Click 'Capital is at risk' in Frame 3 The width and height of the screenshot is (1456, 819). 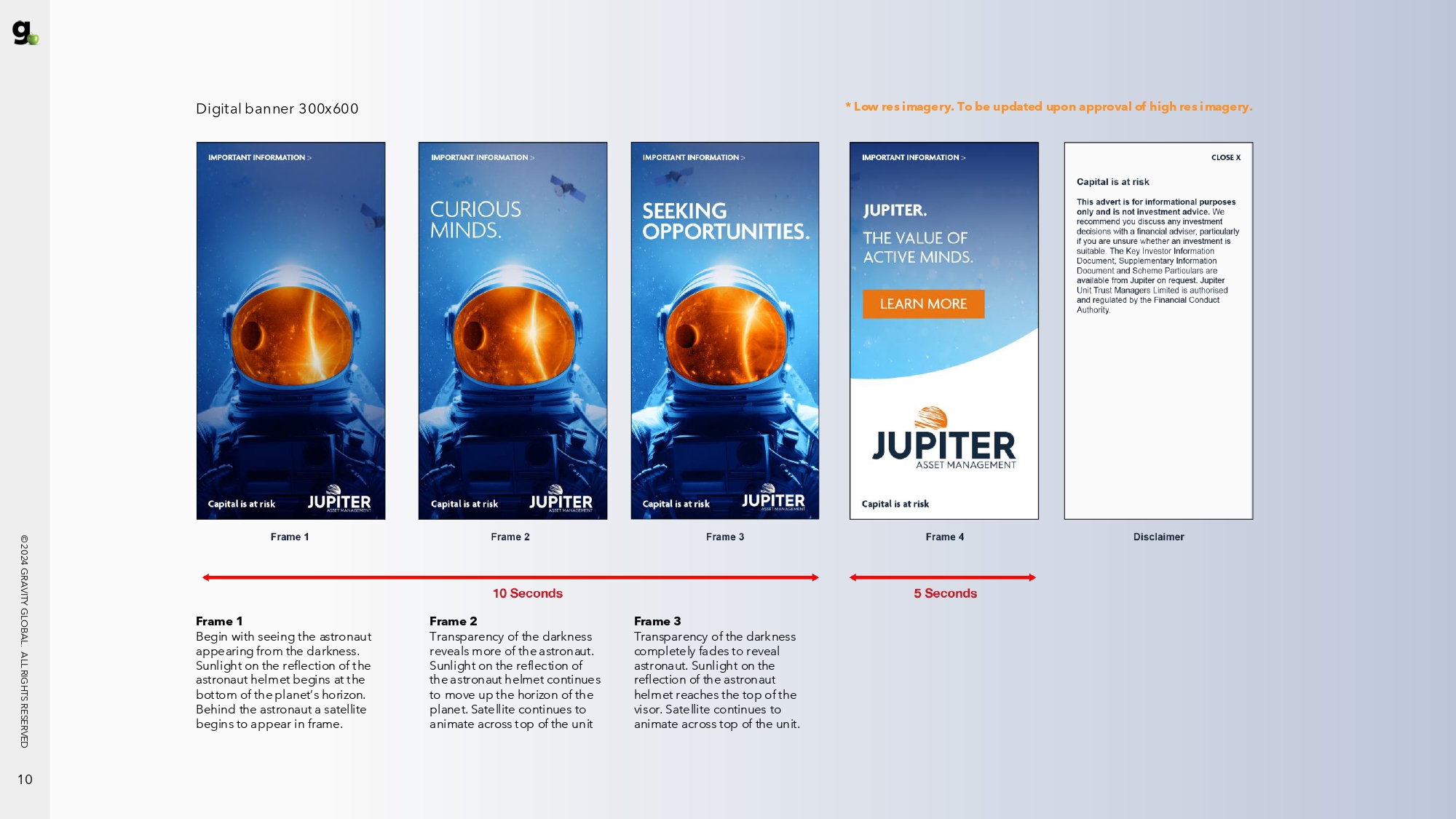point(676,504)
